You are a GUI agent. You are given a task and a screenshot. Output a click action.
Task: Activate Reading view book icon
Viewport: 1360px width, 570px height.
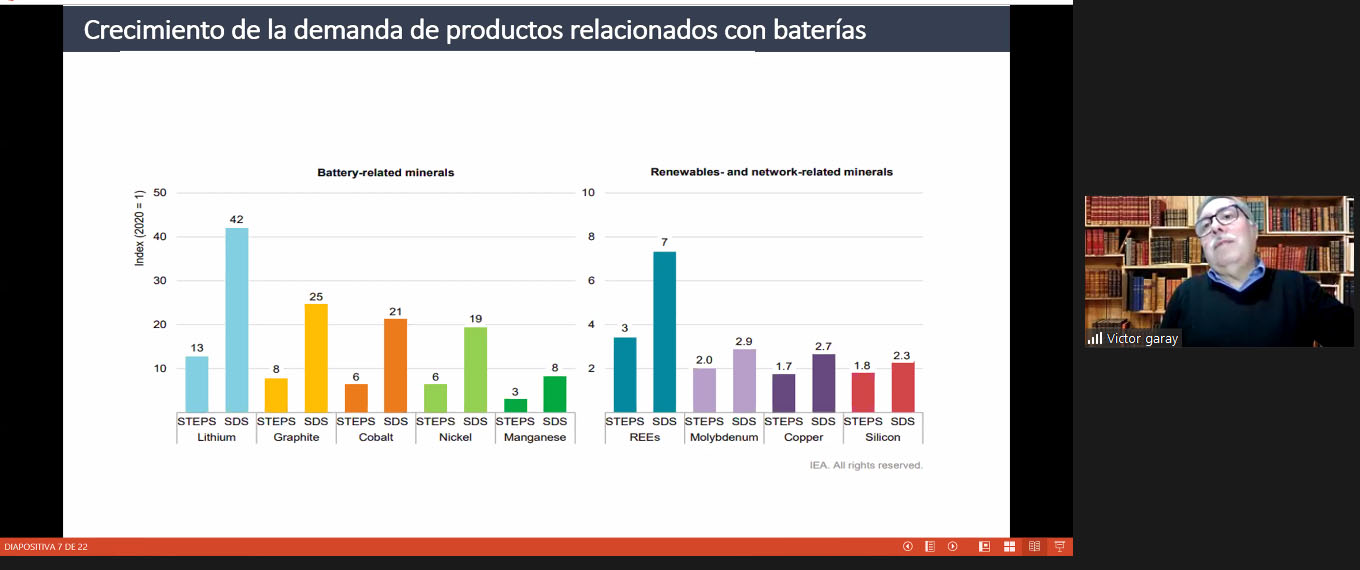(1034, 547)
